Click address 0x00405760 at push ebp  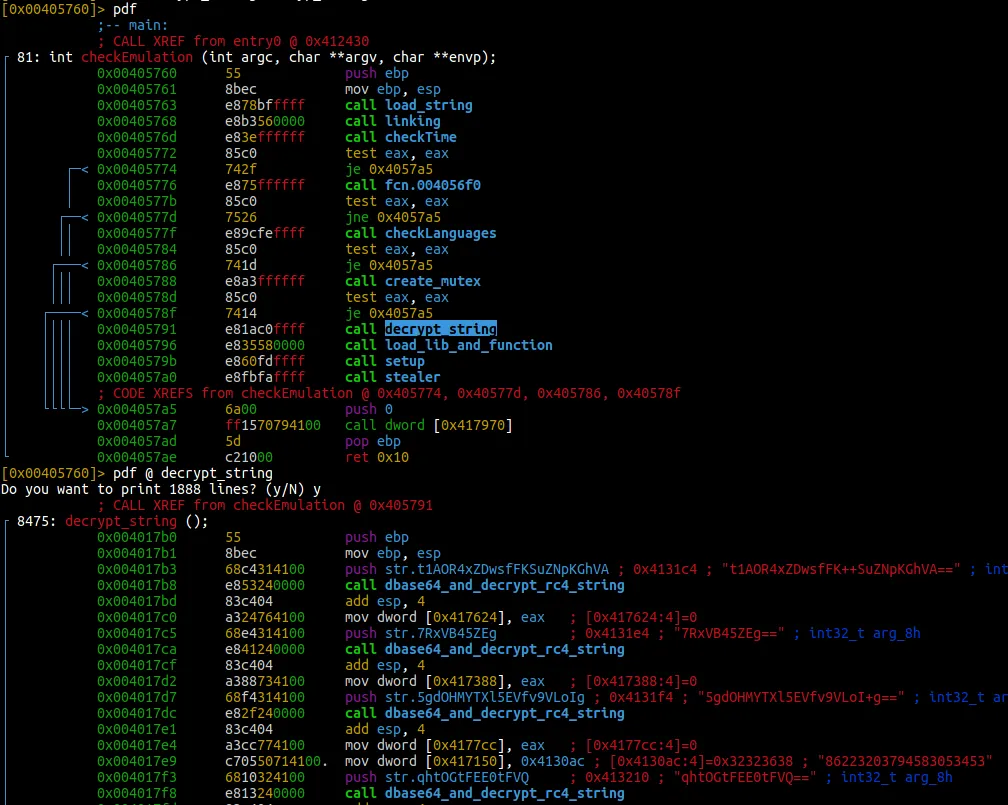pyautogui.click(x=137, y=73)
